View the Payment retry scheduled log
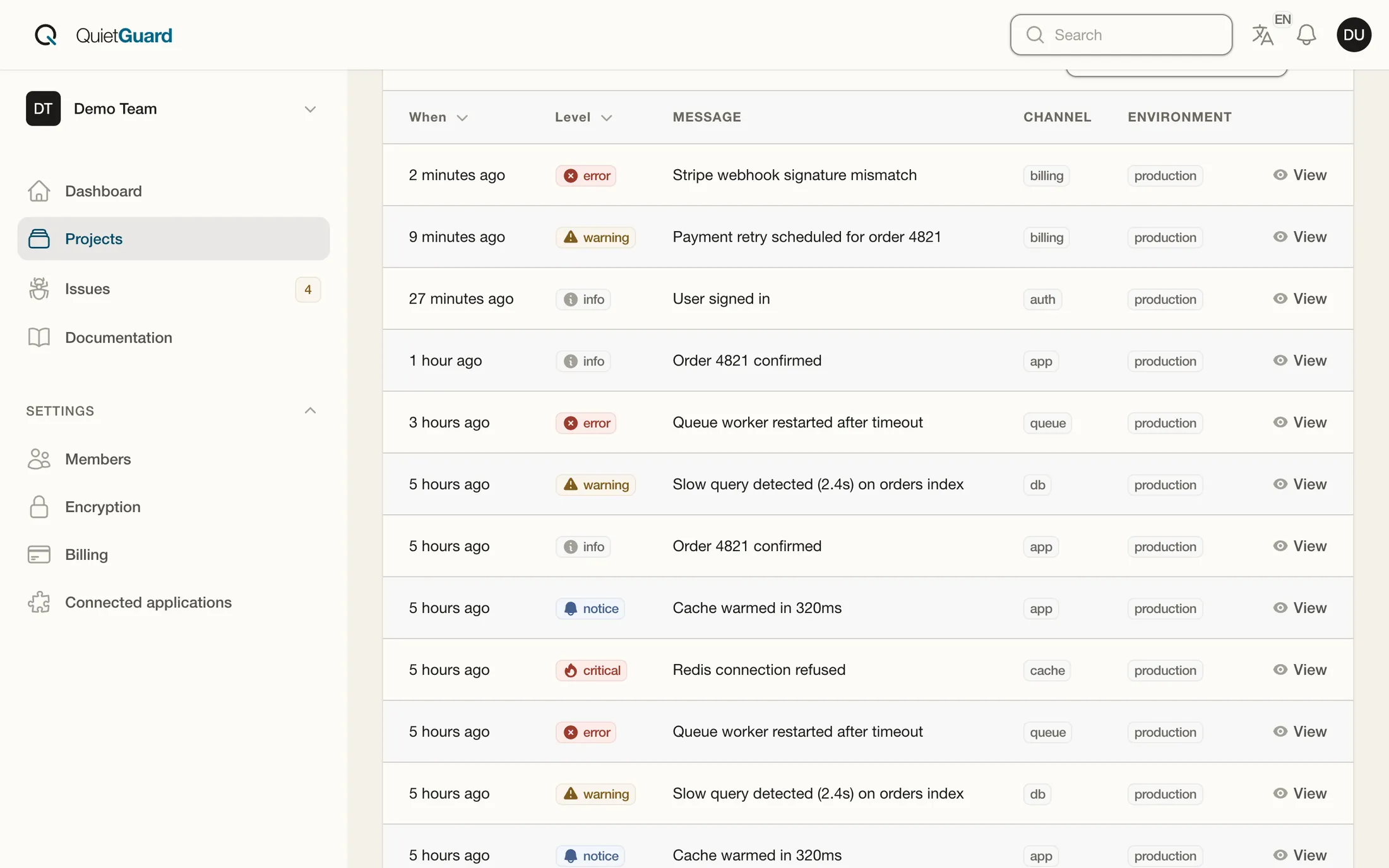 1299,237
